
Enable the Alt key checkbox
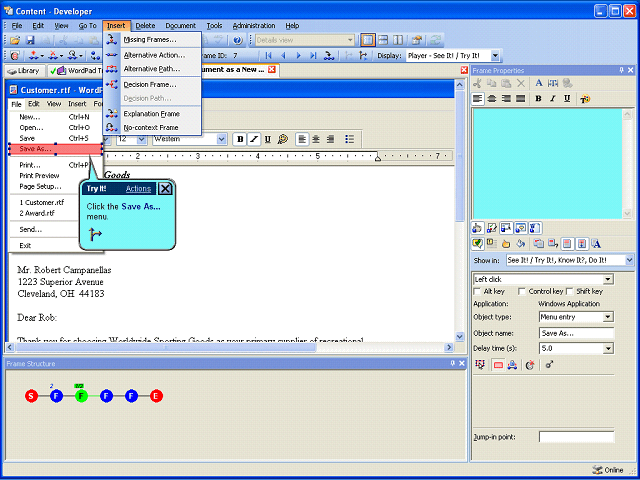476,291
